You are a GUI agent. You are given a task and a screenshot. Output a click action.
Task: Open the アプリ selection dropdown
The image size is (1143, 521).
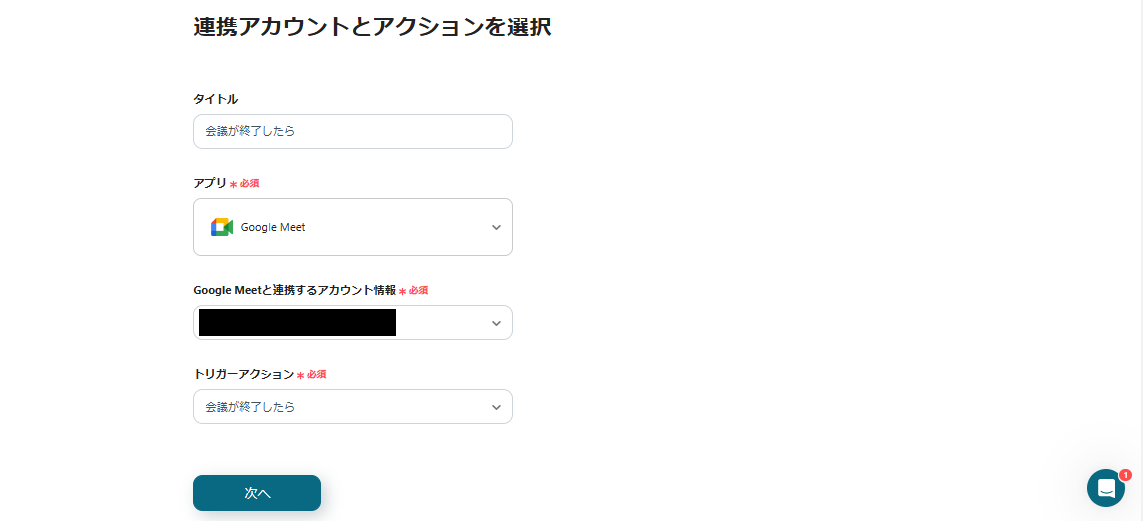(x=352, y=227)
